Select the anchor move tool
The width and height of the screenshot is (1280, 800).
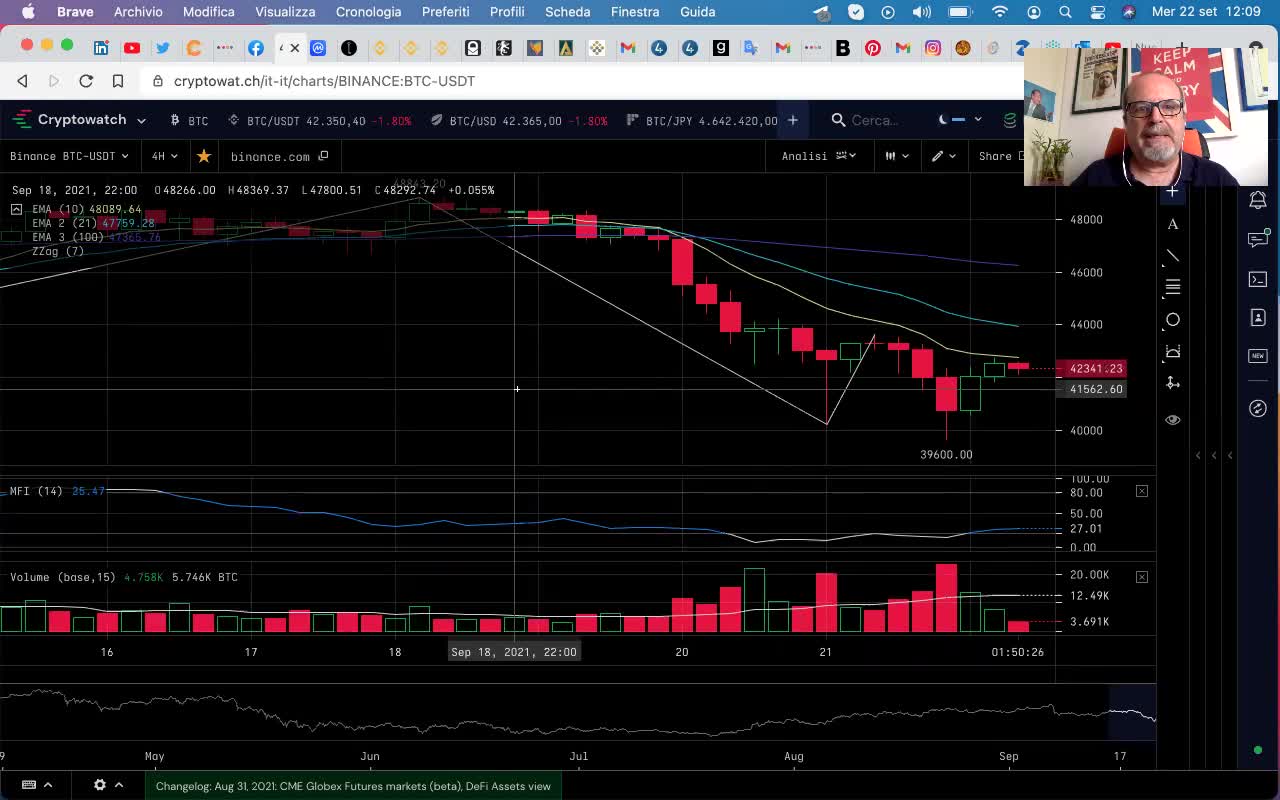click(x=1172, y=383)
